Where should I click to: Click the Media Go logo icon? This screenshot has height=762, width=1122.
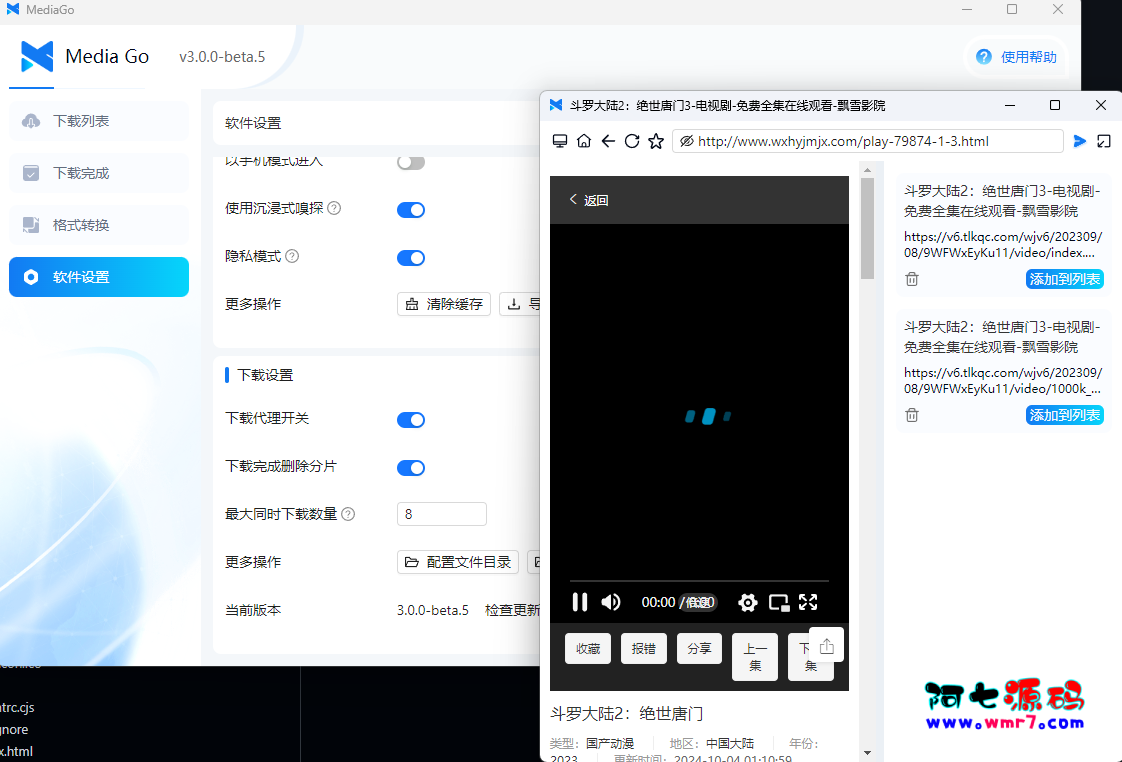(37, 57)
